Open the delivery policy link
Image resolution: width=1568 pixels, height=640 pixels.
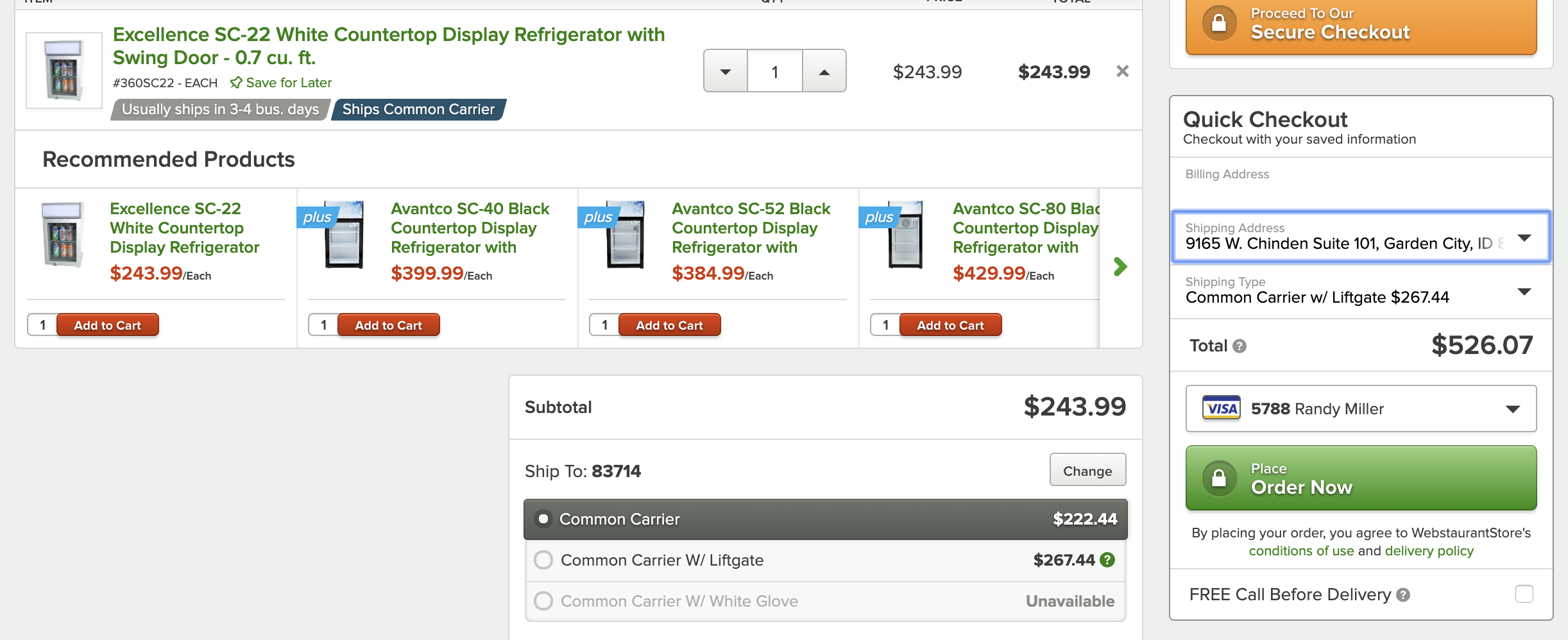tap(1429, 551)
